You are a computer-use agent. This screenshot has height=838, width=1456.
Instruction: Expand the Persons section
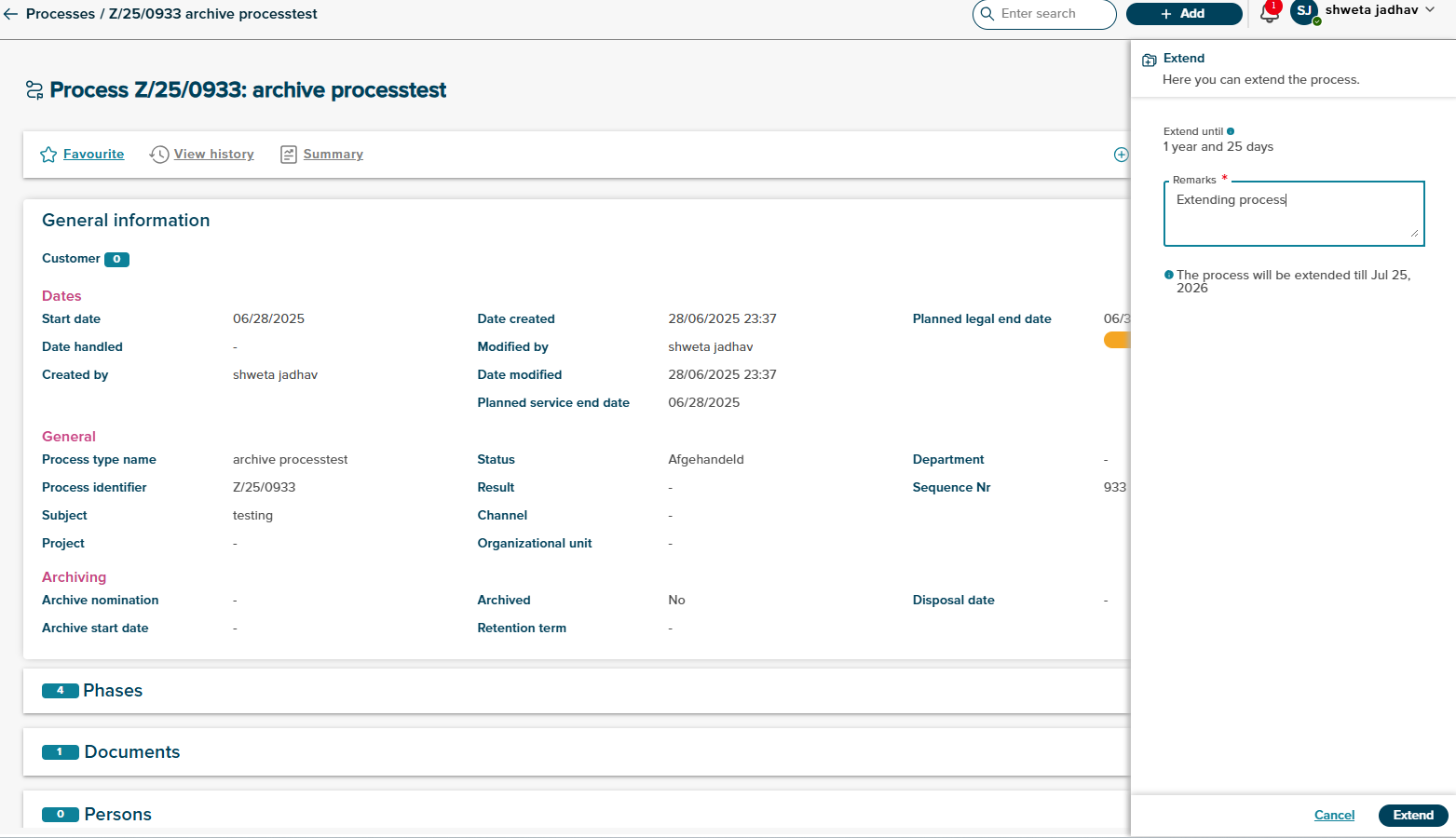(x=117, y=815)
